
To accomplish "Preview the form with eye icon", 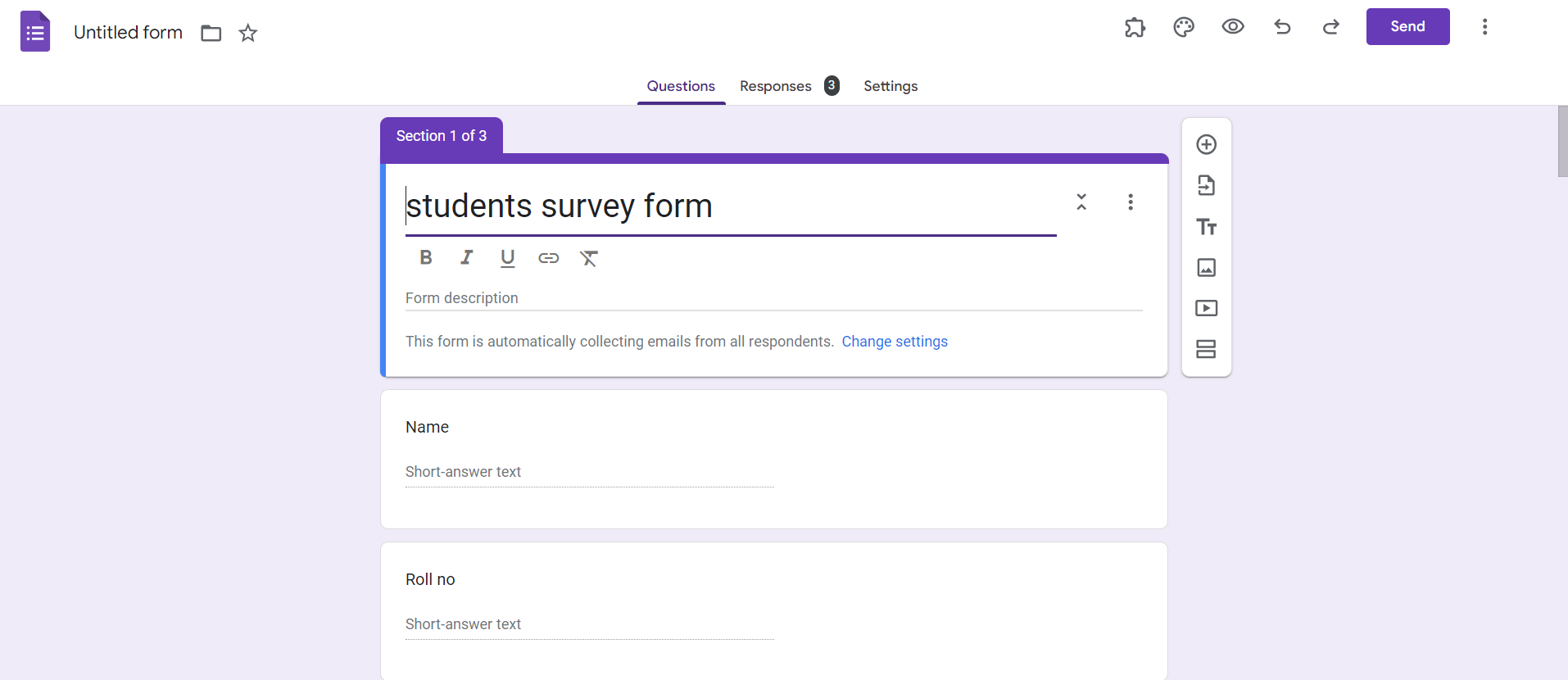I will (x=1233, y=27).
